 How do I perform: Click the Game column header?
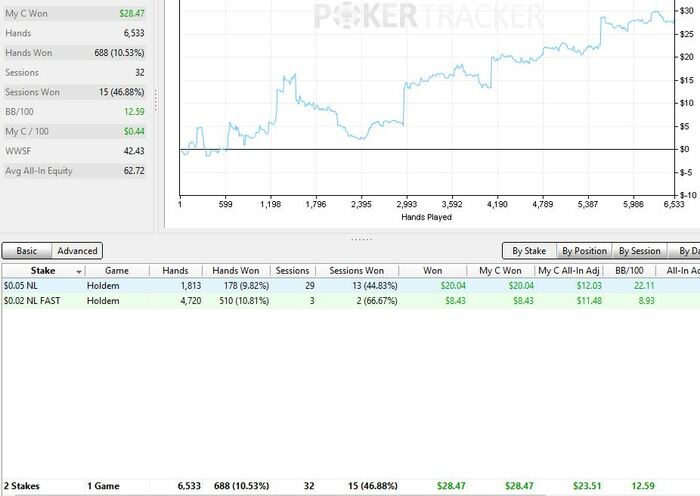point(117,271)
